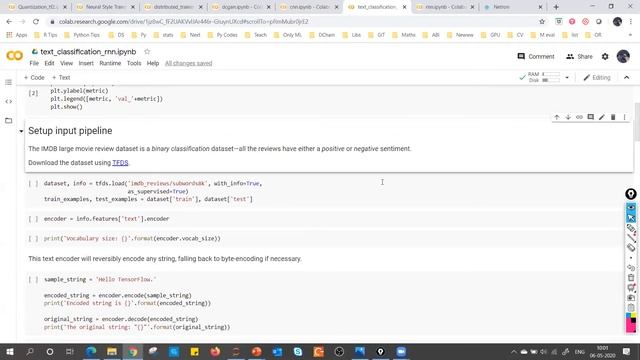This screenshot has height=360, width=640.
Task: Open the Editing mode dropdown
Action: pos(597,78)
